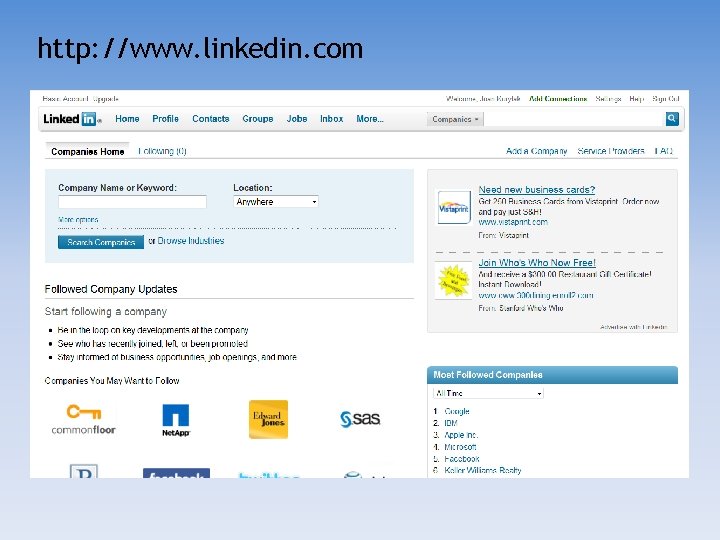Open the Profile menu item
The width and height of the screenshot is (720, 540).
pos(165,119)
